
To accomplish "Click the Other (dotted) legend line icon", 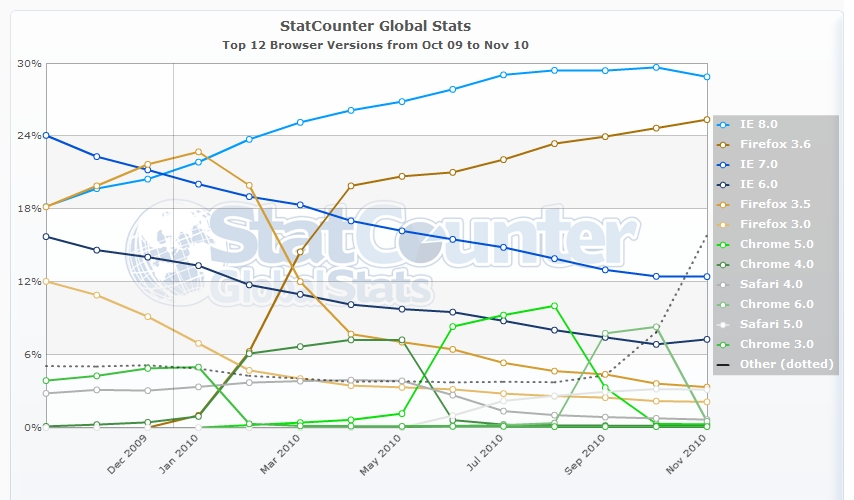I will [x=723, y=364].
